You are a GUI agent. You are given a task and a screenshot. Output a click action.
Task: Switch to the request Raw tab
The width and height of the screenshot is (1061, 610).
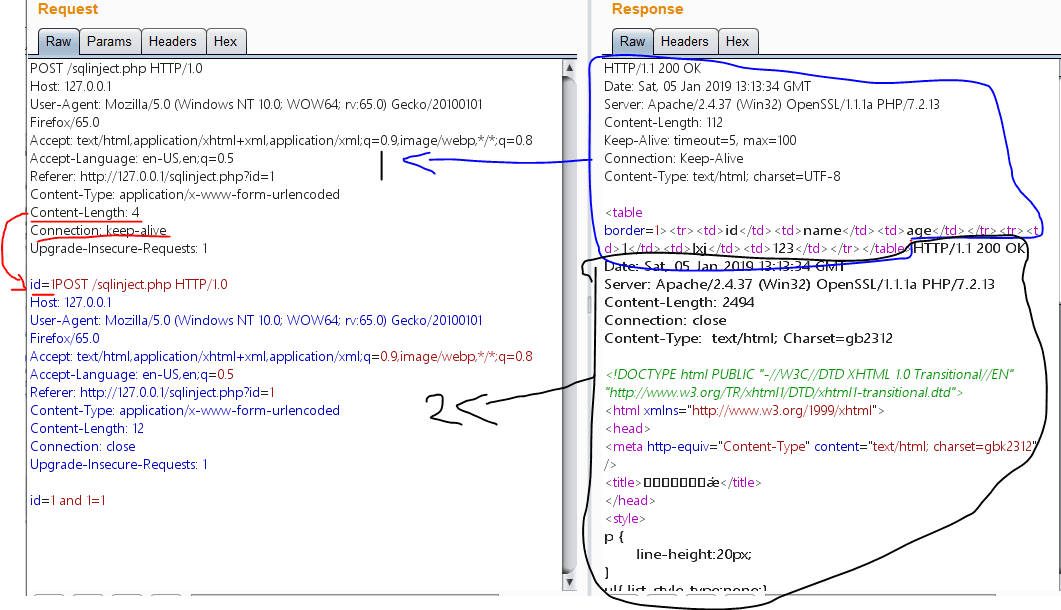coord(58,41)
